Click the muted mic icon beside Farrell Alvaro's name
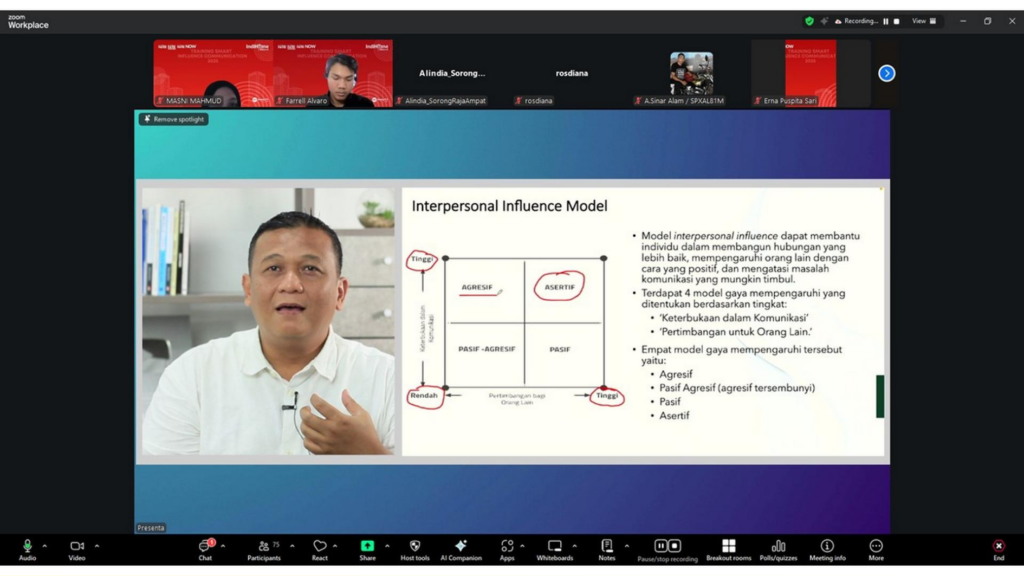The width and height of the screenshot is (1024, 576). point(280,101)
